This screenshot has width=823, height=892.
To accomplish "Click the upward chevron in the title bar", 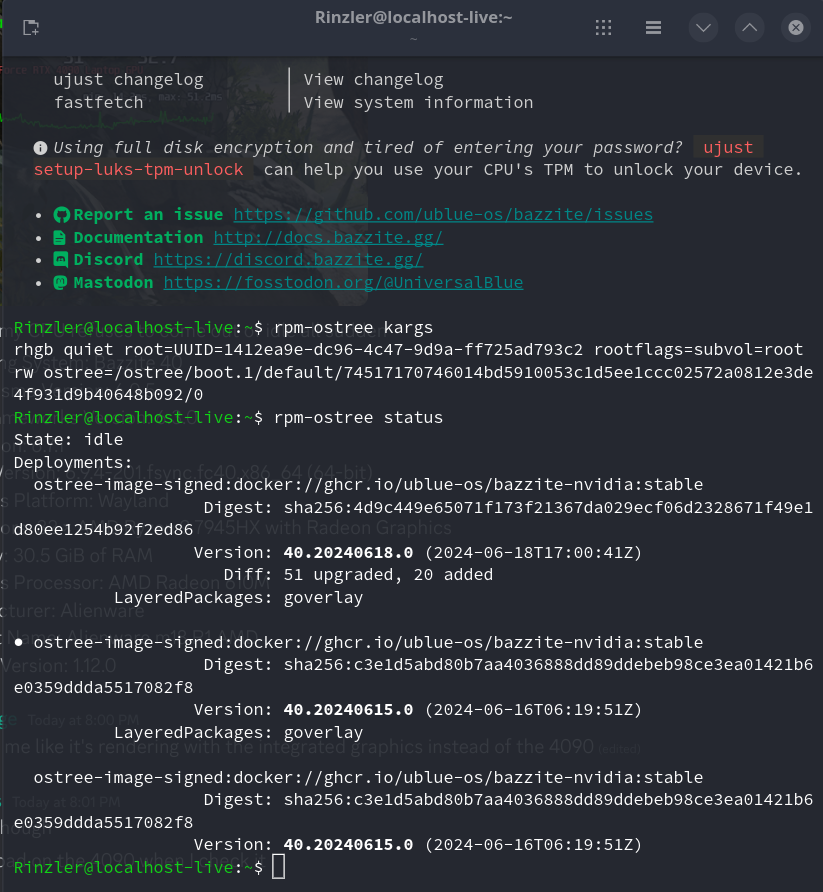I will [x=749, y=27].
